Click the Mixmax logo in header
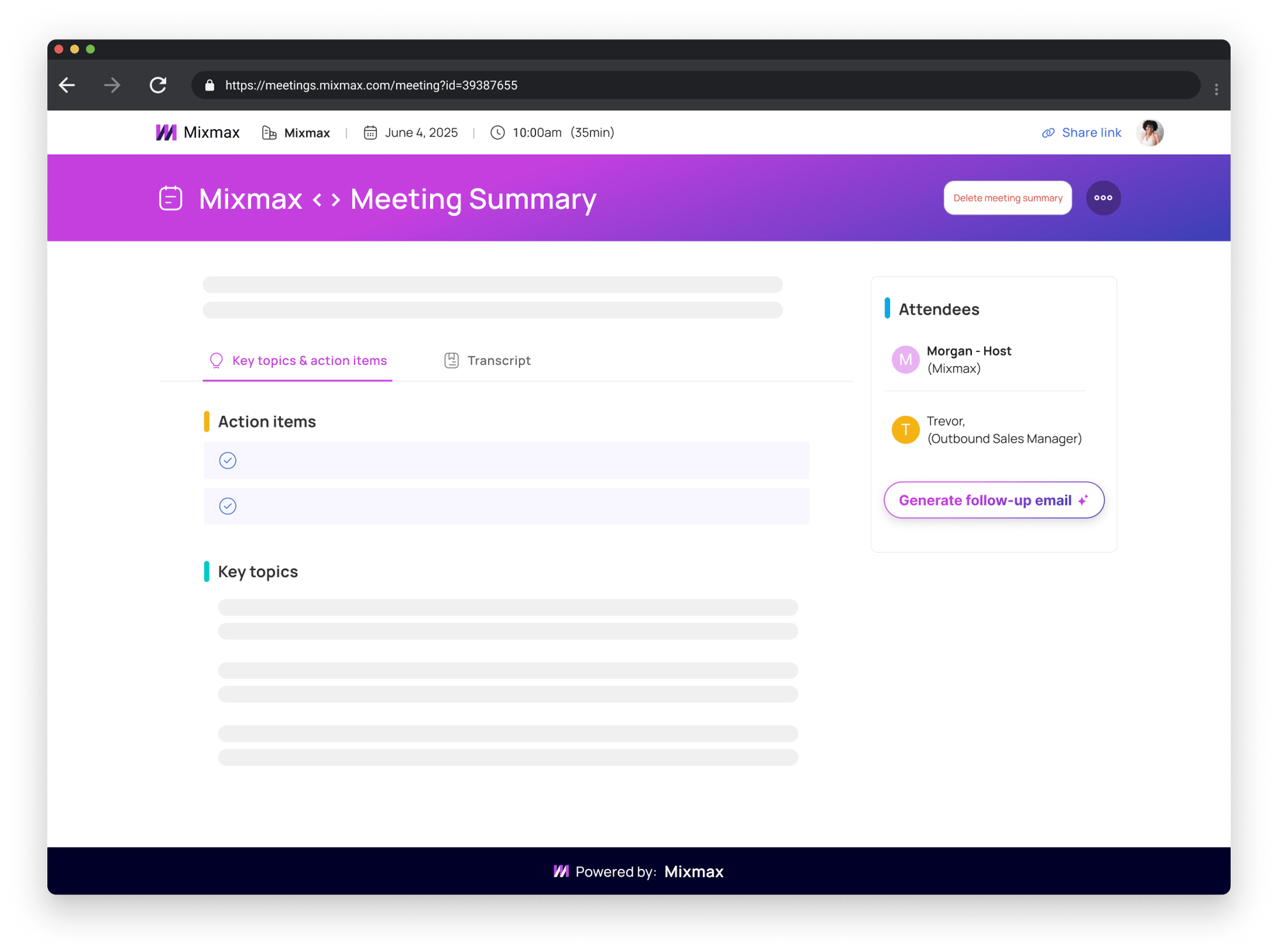Screen dimensions: 1278x952 197,132
